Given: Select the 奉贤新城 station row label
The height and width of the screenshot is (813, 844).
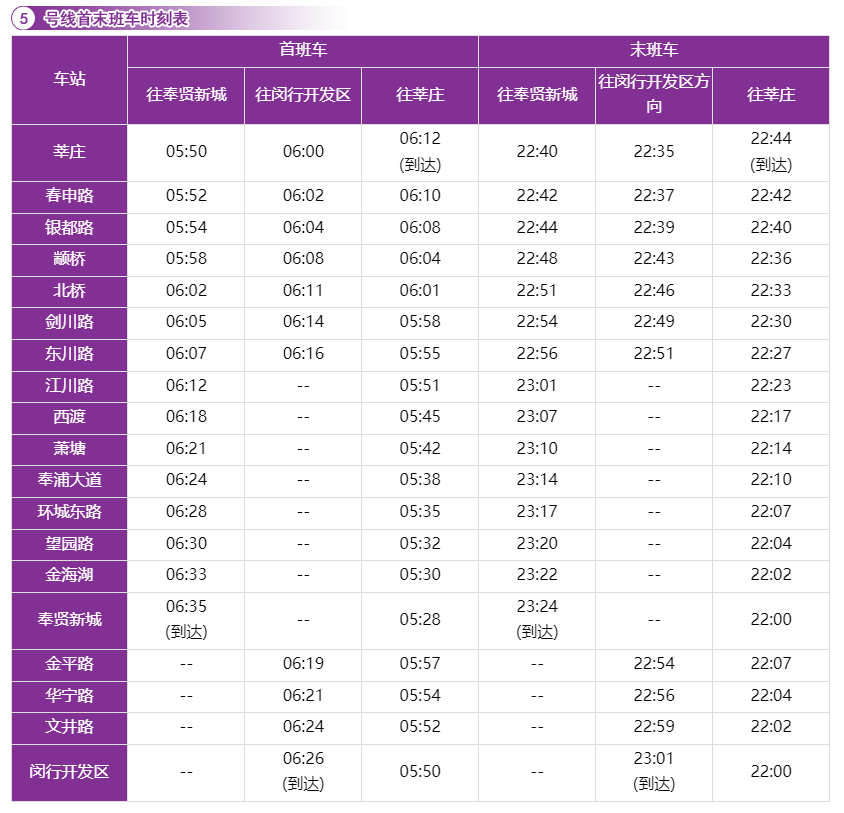Looking at the screenshot, I should coord(70,620).
